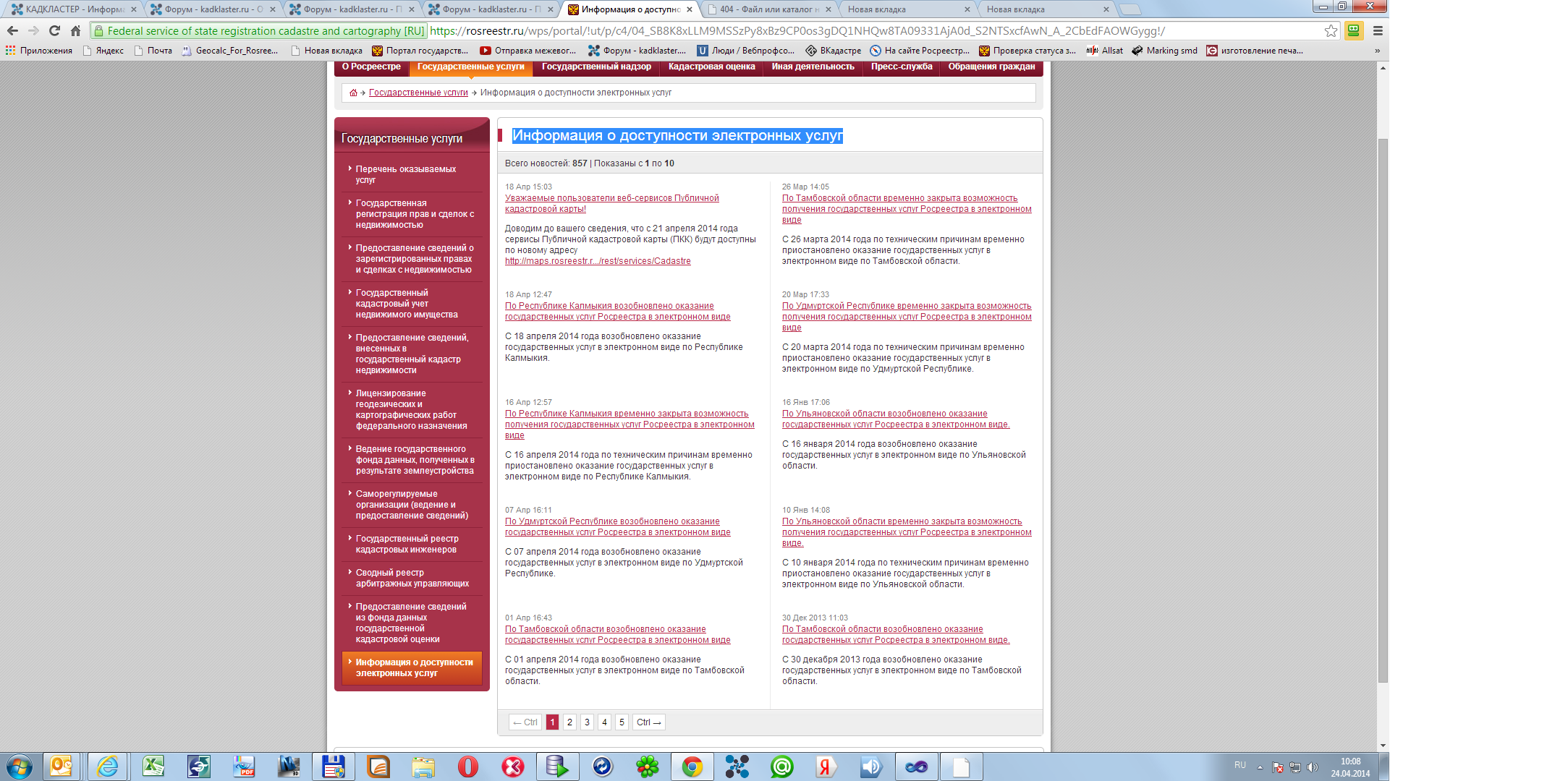
Task: Open Chrome menu hamburger icon
Action: coord(1378,30)
